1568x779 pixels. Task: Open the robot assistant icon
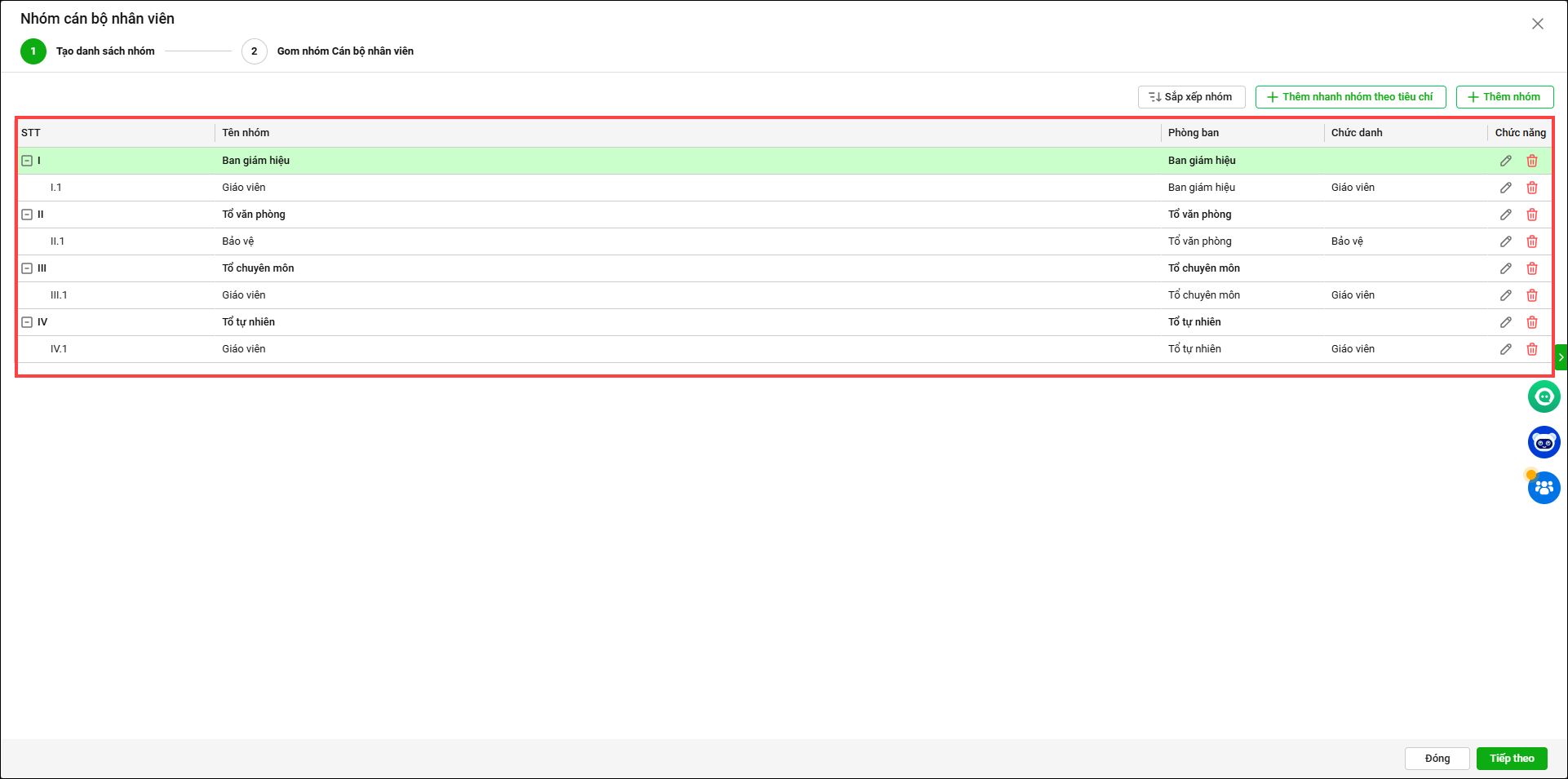pyautogui.click(x=1543, y=442)
